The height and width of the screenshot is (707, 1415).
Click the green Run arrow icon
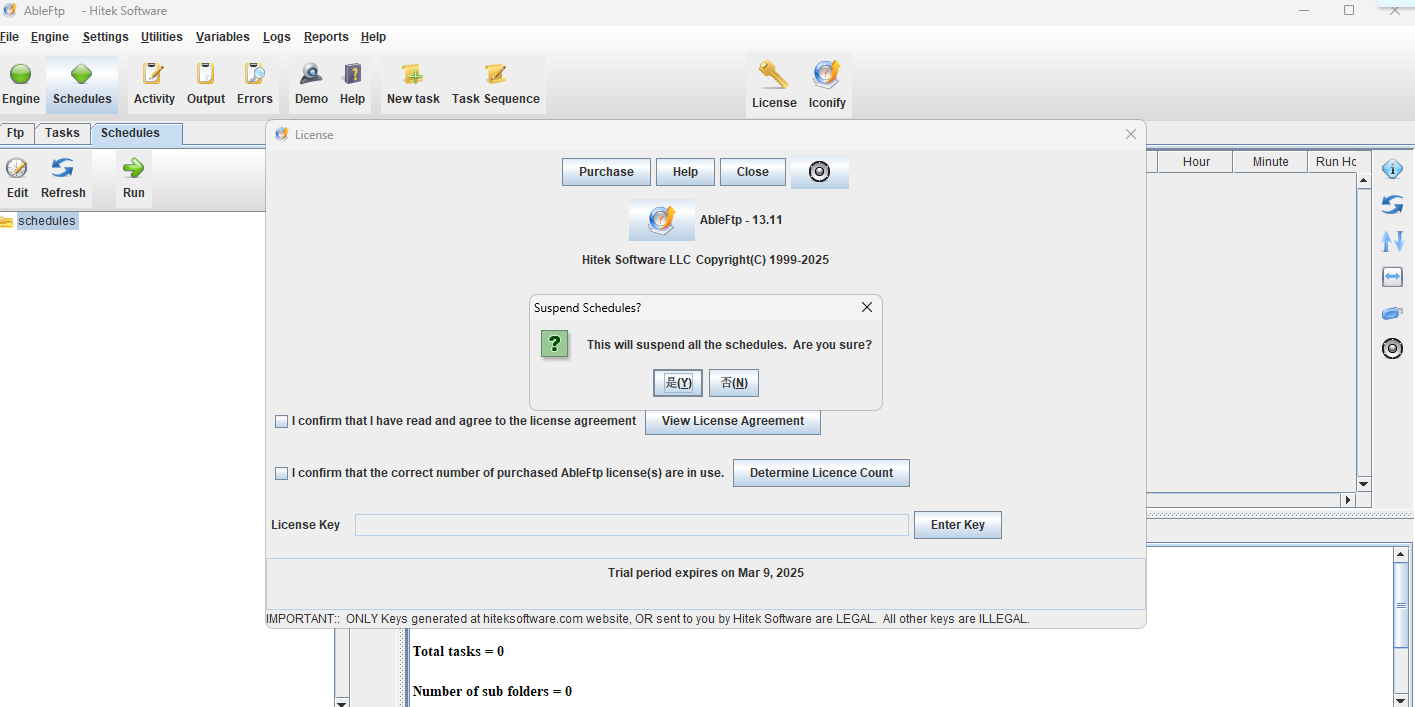click(133, 168)
